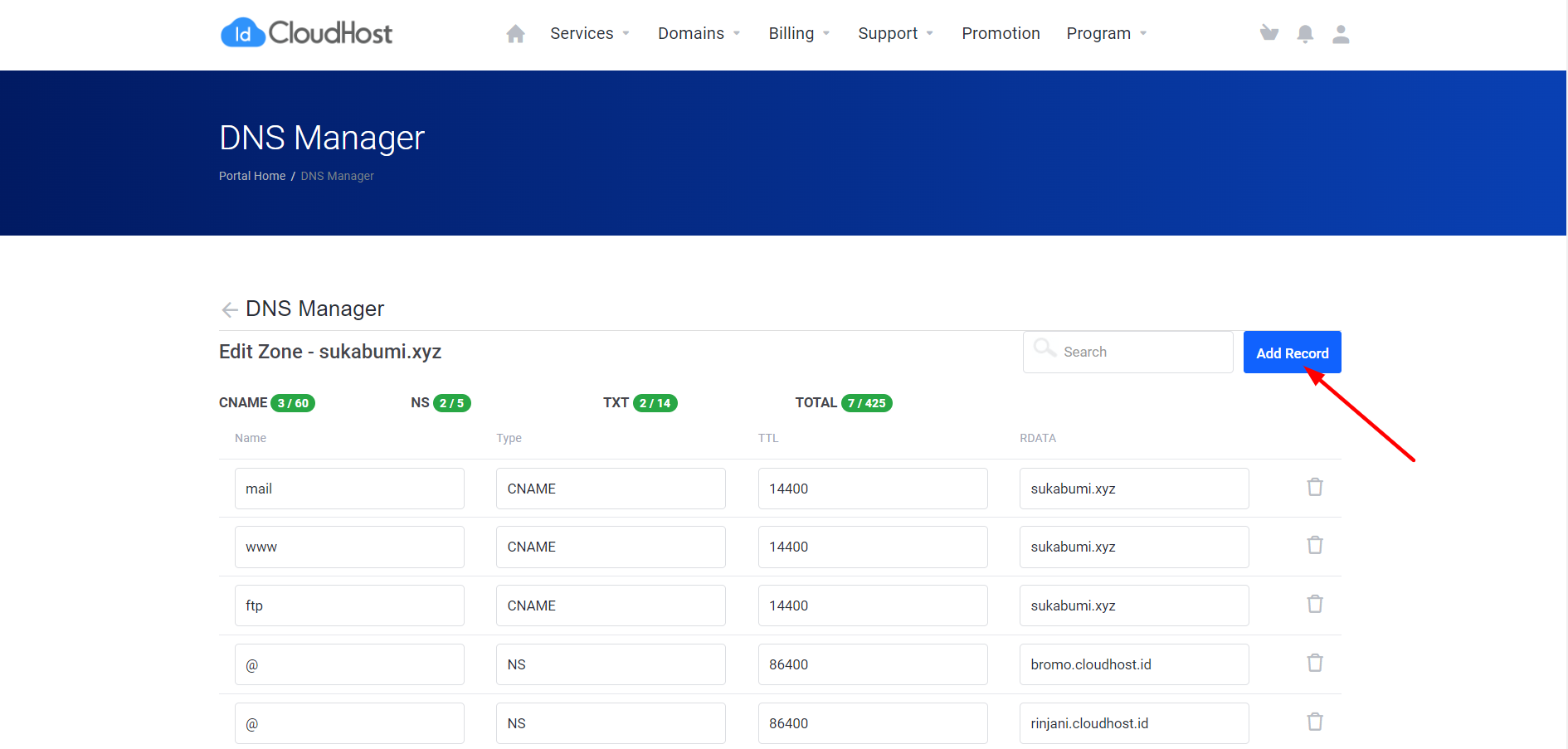This screenshot has height=749, width=1568.
Task: Edit the mail name field
Action: point(349,489)
